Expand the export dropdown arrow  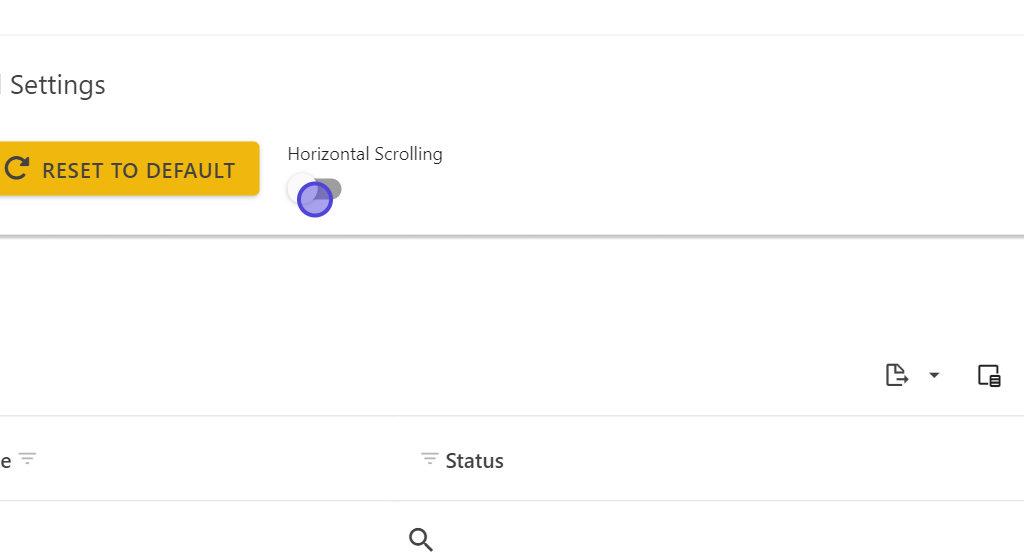934,375
